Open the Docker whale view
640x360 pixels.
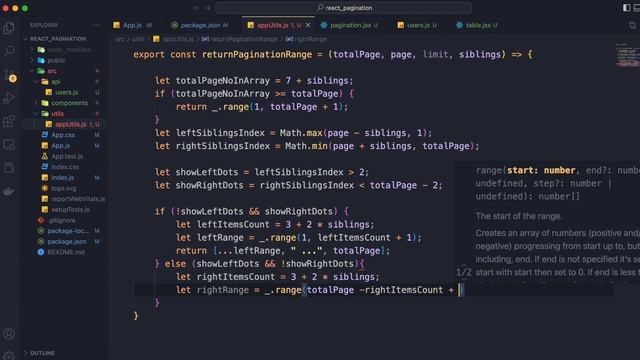[x=9, y=191]
